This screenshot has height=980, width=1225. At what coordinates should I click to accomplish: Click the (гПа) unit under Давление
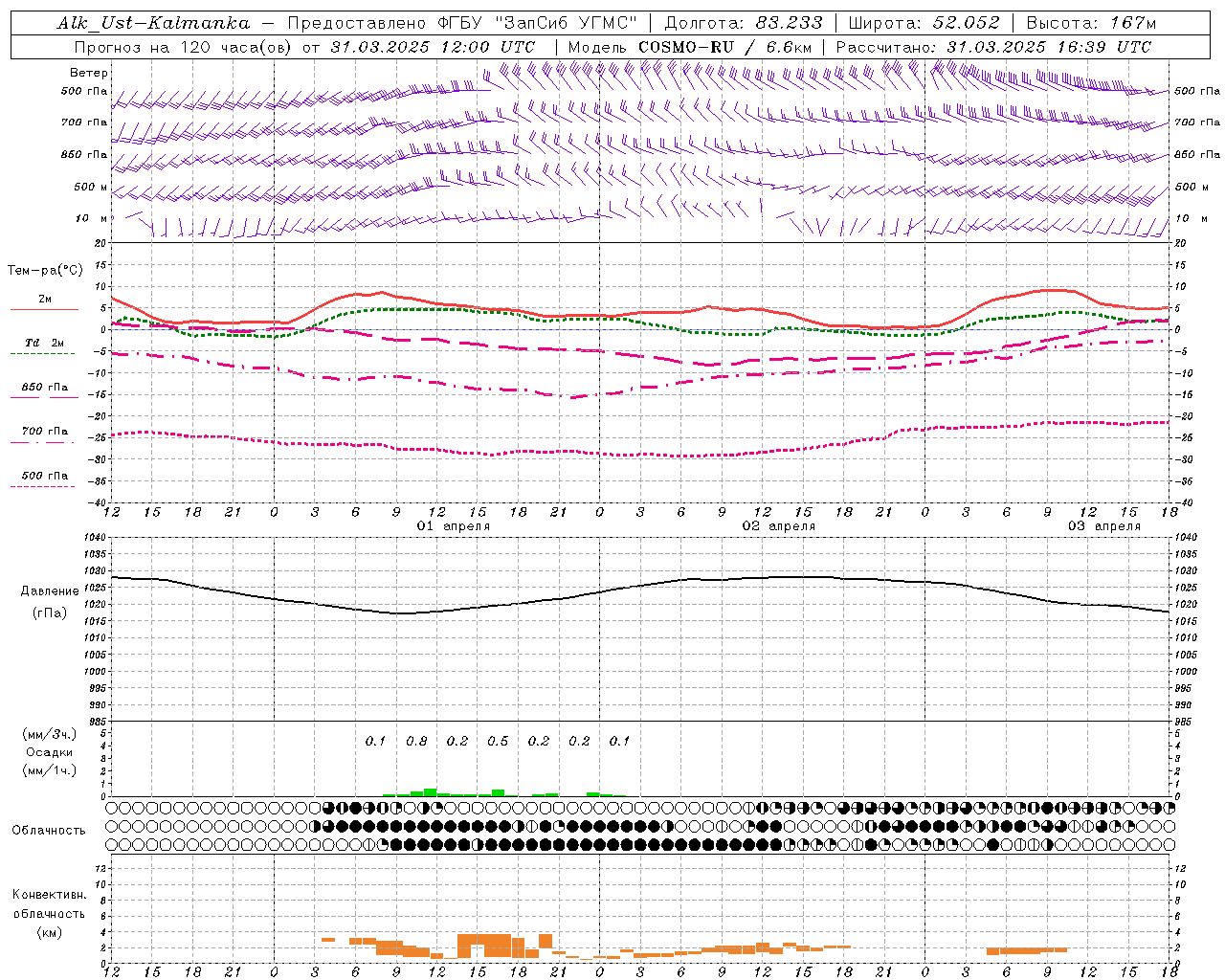click(50, 612)
